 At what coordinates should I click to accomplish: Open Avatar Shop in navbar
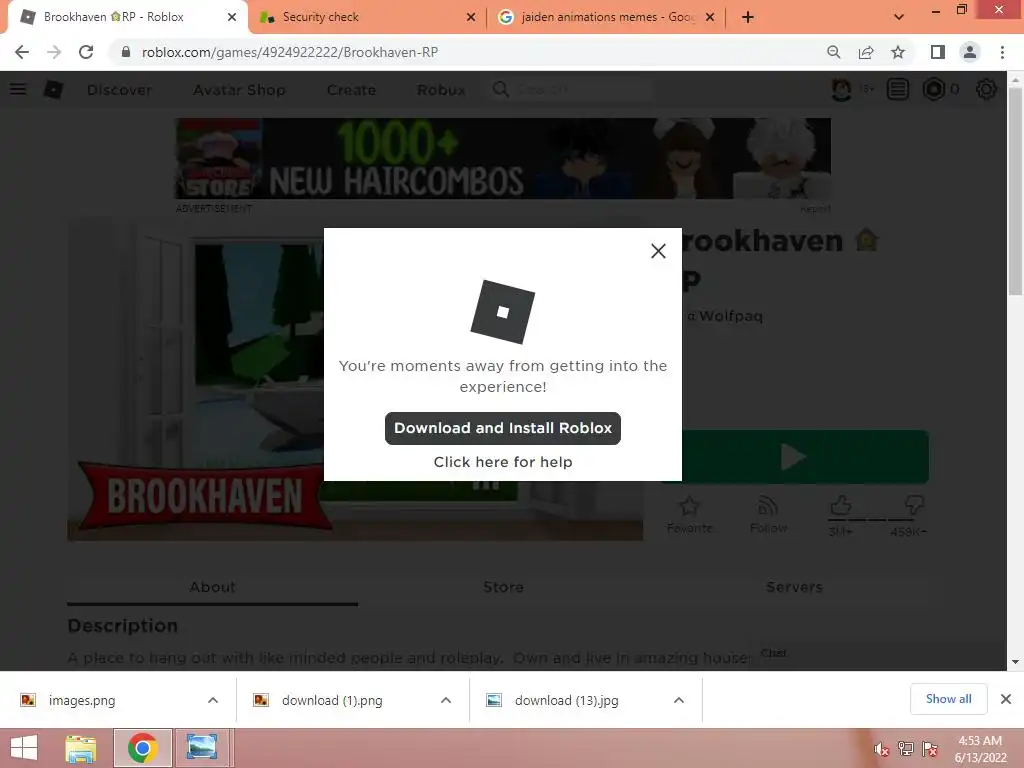point(239,90)
